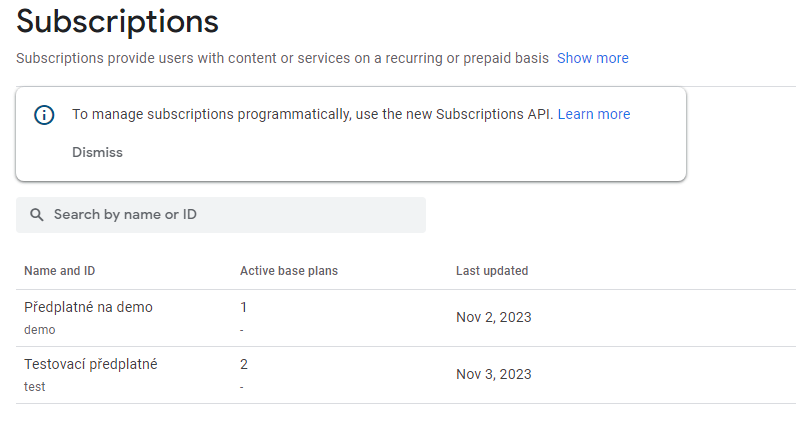Click the info icon in the banner
This screenshot has width=796, height=434.
44,115
